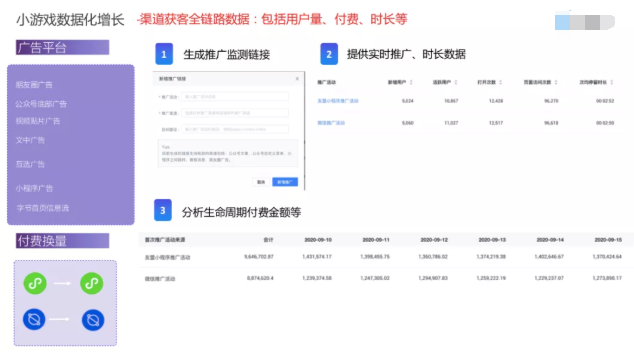Viewport: 634px width, 360px height.
Task: Click the blue number 1 step badge
Action: click(x=164, y=54)
